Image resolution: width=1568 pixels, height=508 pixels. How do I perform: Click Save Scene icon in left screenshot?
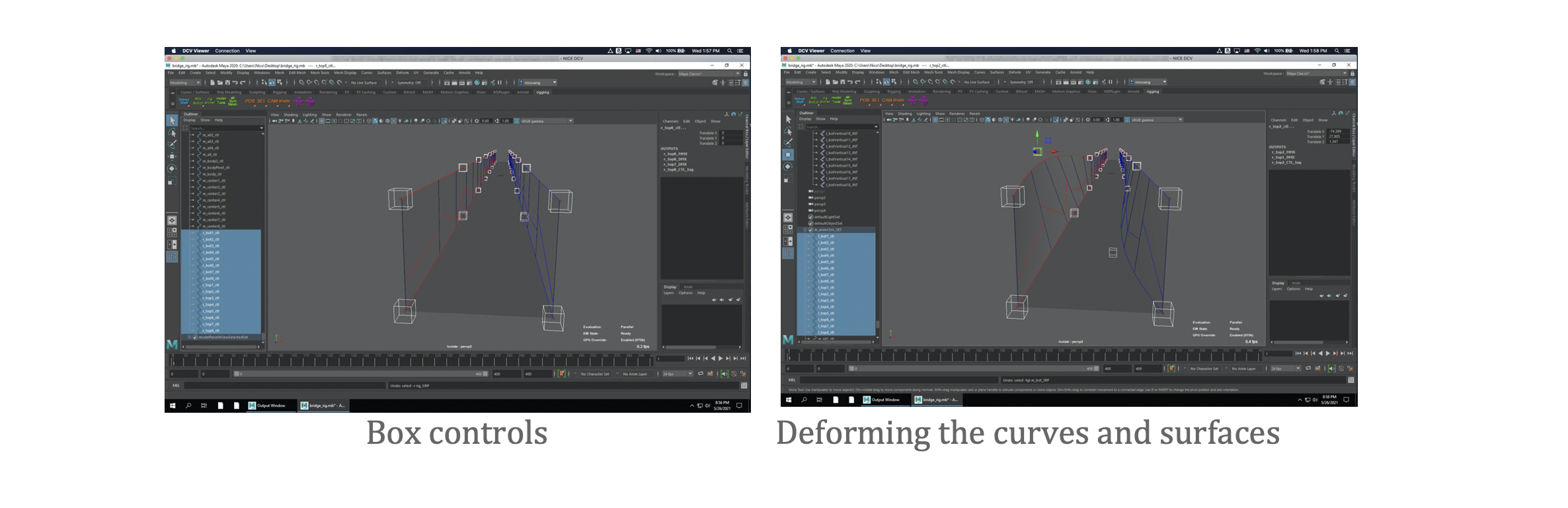(x=227, y=83)
